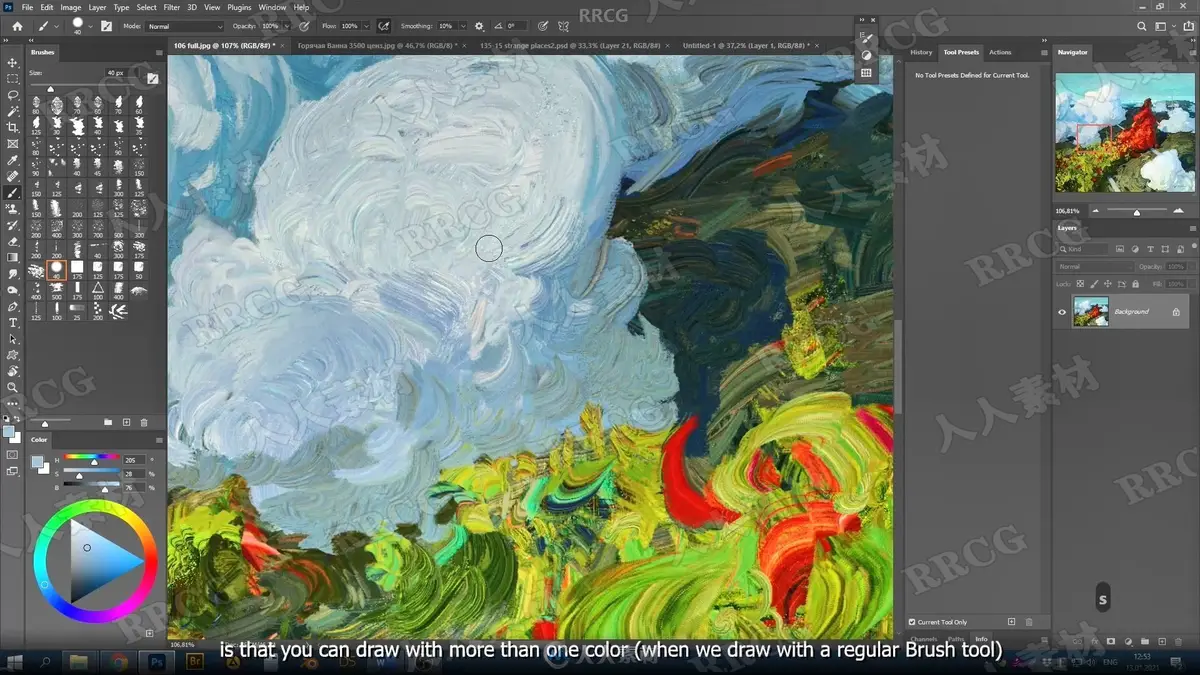The height and width of the screenshot is (675, 1200).
Task: Toggle the Current Tool Only checkbox
Action: 911,622
